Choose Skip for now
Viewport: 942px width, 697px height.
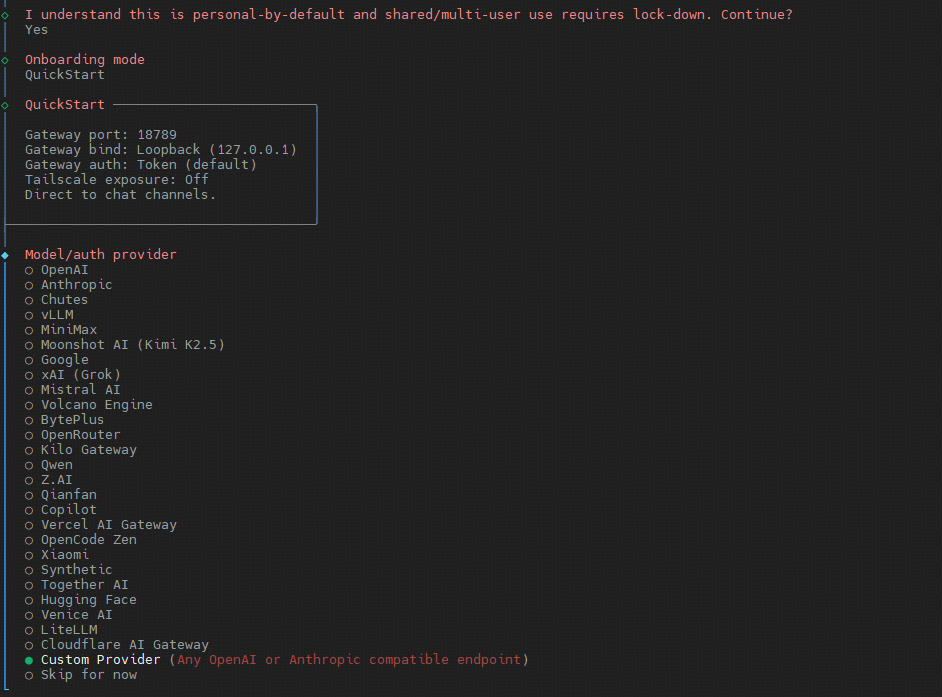click(88, 675)
